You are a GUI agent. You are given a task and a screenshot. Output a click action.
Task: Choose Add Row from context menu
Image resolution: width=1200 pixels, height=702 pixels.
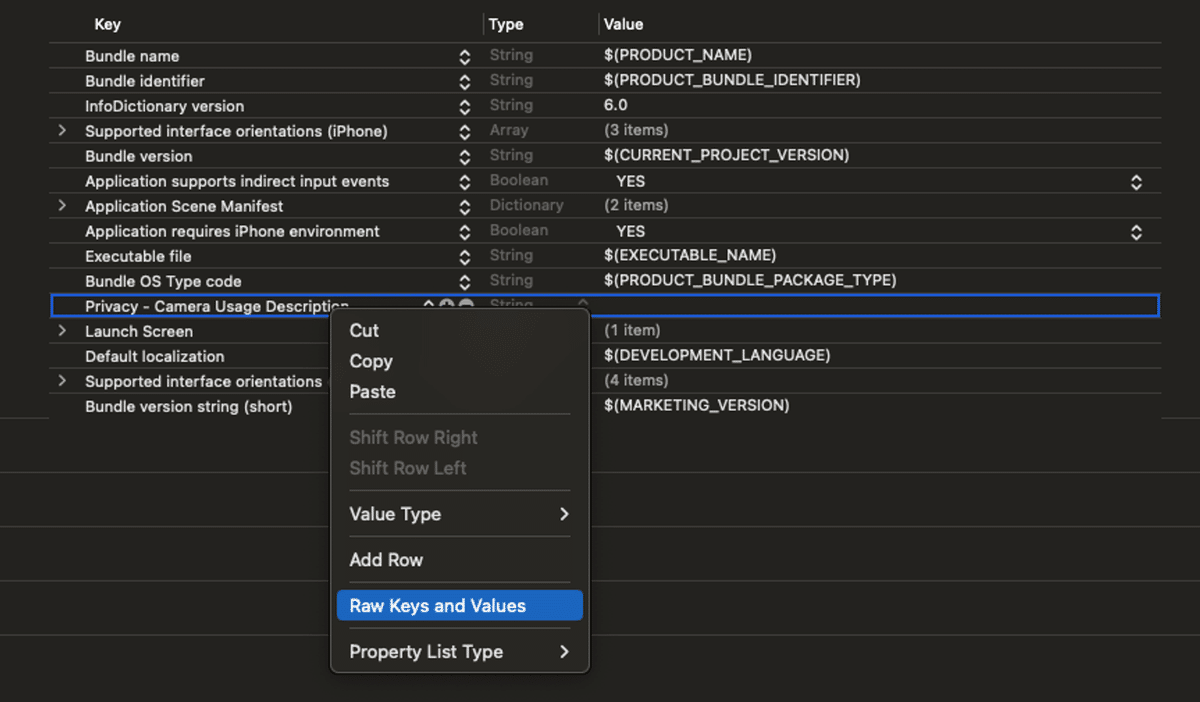pos(386,560)
